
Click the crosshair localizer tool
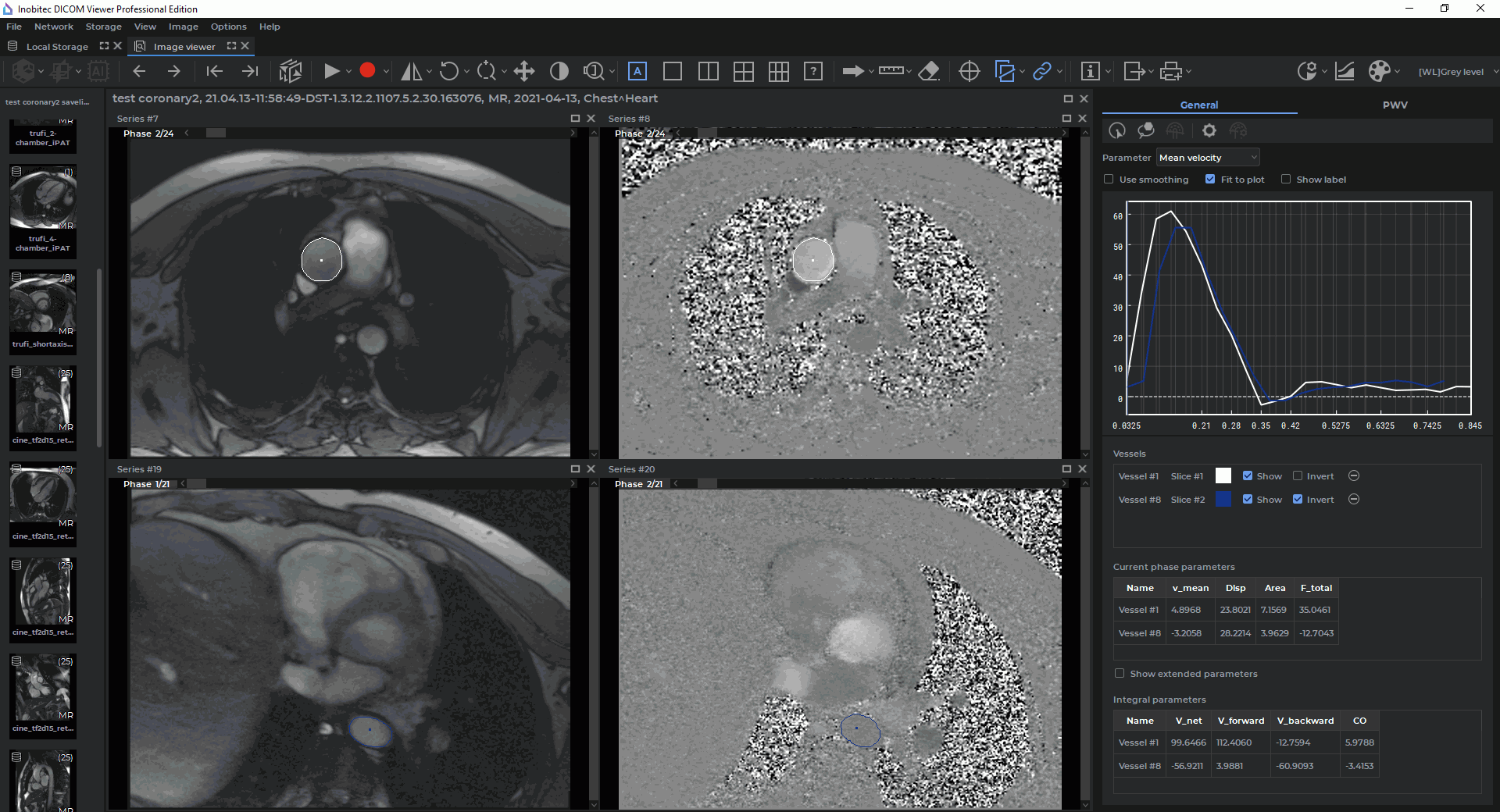[969, 71]
